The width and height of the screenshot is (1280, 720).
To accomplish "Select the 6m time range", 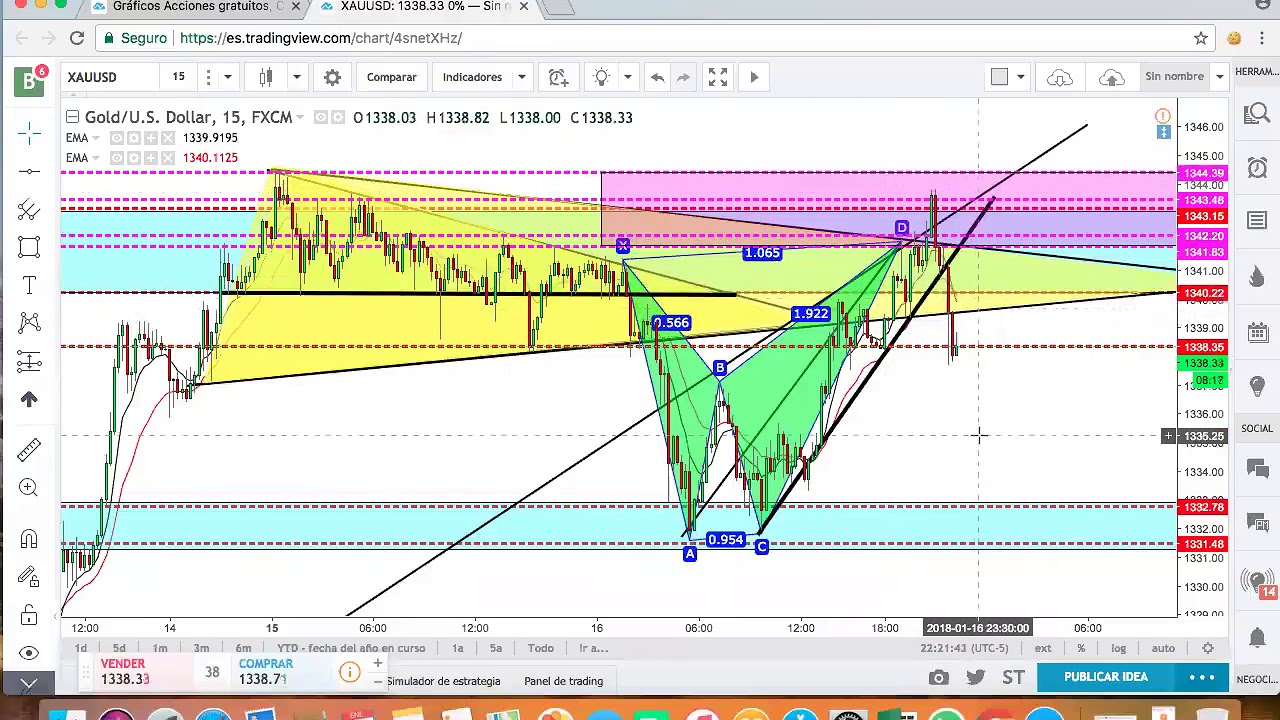I will point(243,648).
